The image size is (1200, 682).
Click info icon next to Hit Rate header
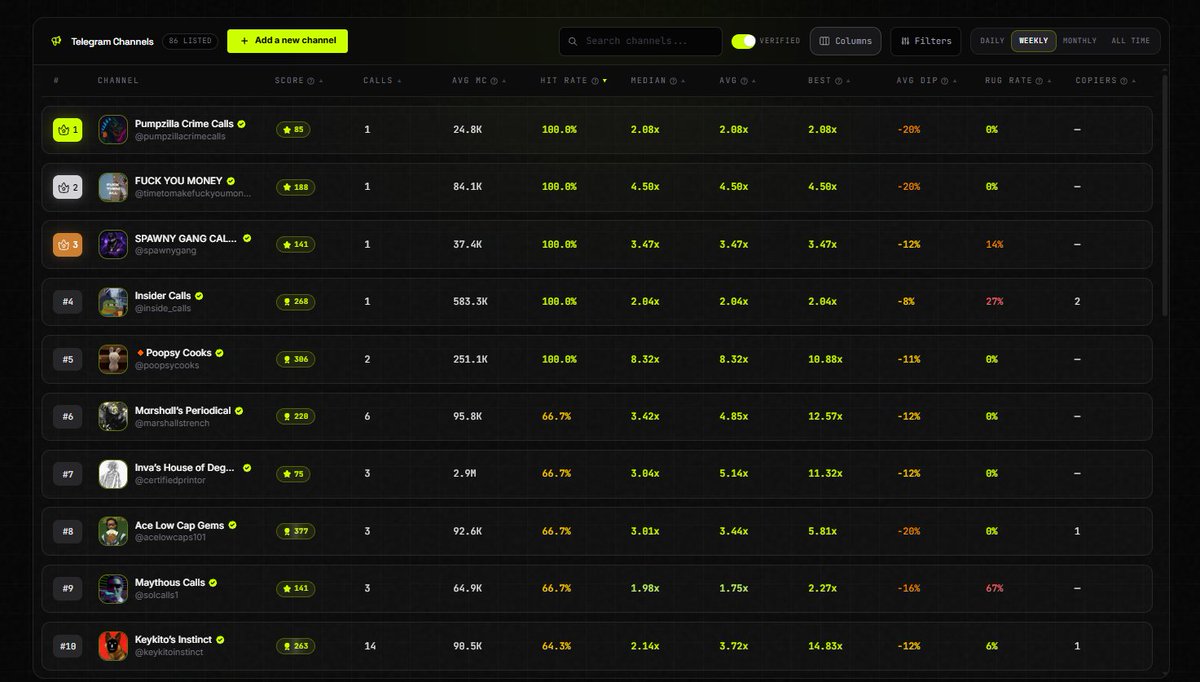pyautogui.click(x=595, y=81)
